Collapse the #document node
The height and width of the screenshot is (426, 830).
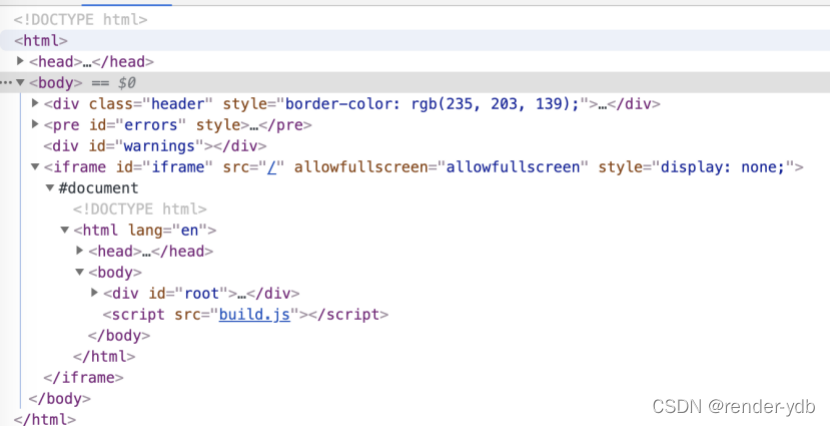point(50,188)
